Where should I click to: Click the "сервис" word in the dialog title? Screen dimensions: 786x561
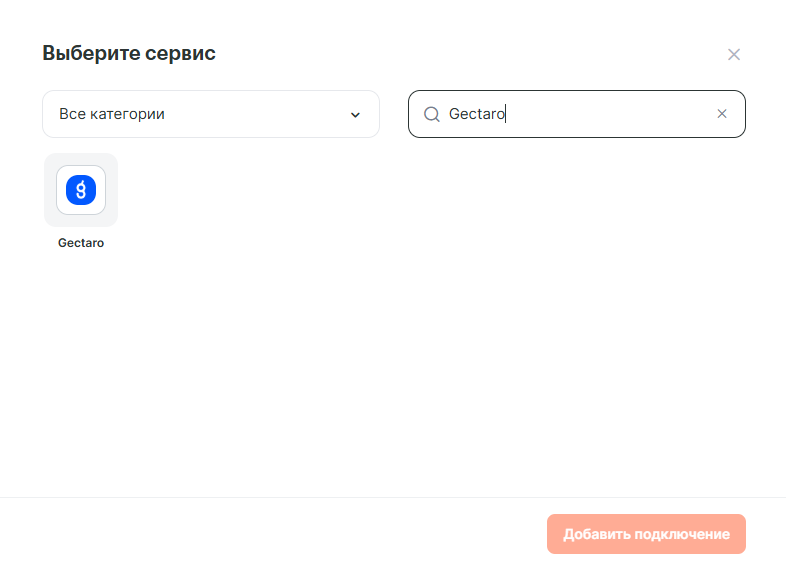pyautogui.click(x=180, y=54)
